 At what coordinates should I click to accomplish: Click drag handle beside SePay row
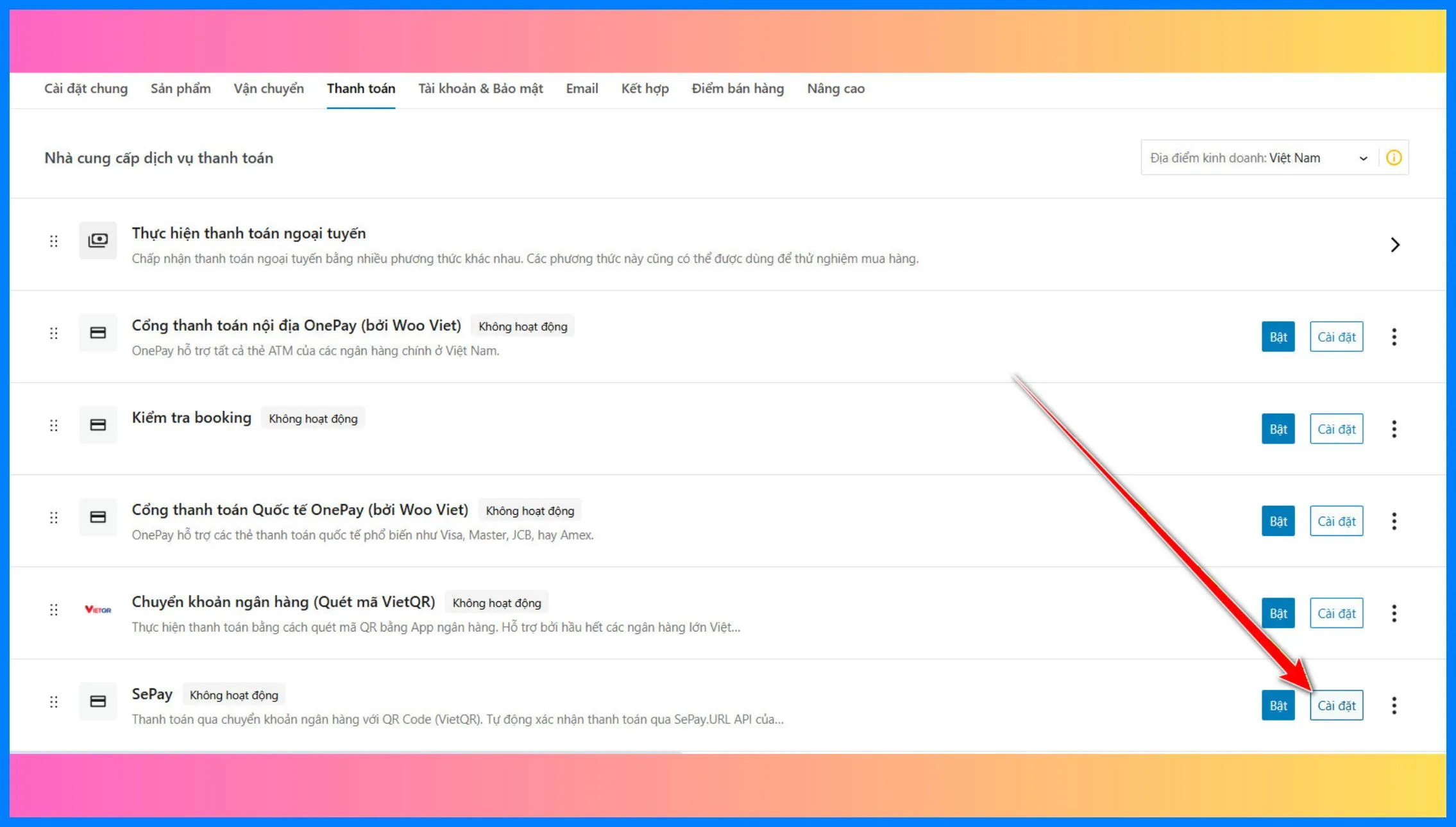coord(54,702)
